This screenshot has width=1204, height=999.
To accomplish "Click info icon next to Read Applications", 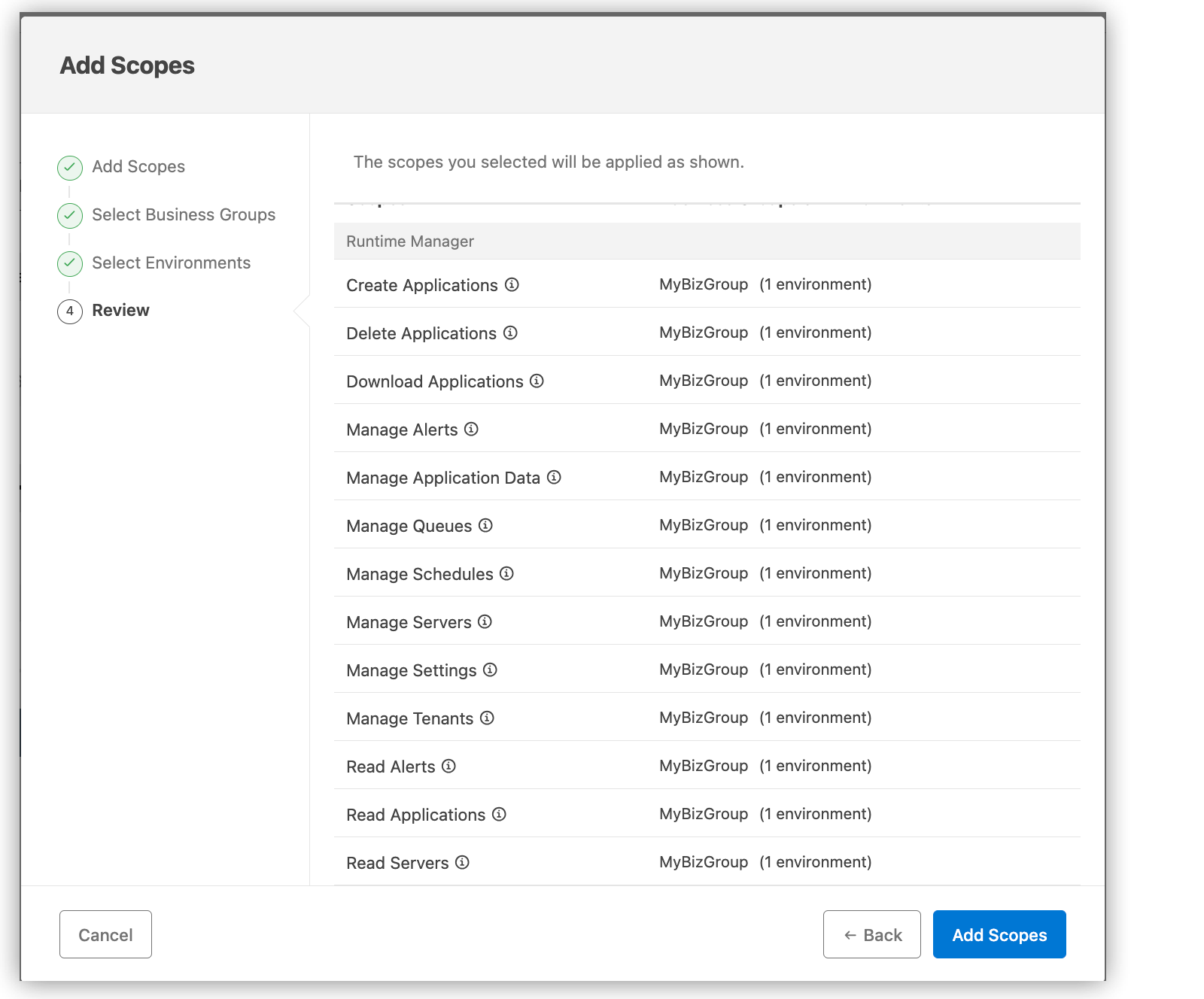I will coord(499,814).
